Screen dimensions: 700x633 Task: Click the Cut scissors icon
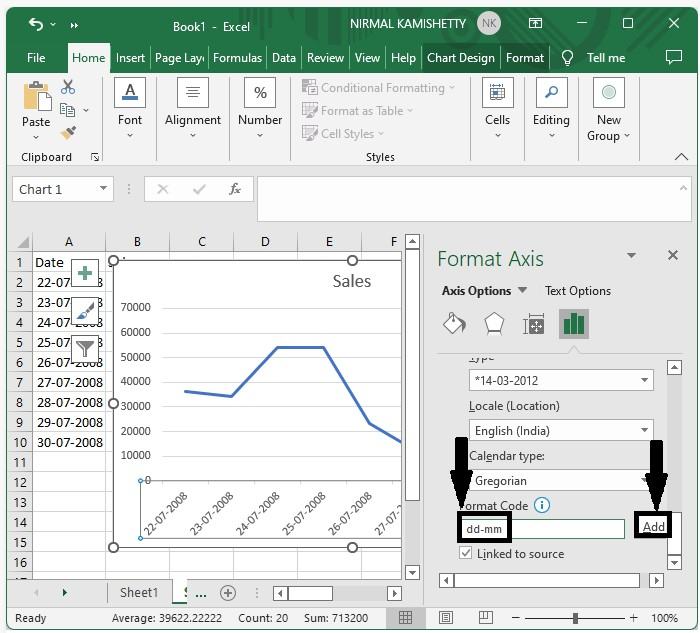(x=68, y=88)
